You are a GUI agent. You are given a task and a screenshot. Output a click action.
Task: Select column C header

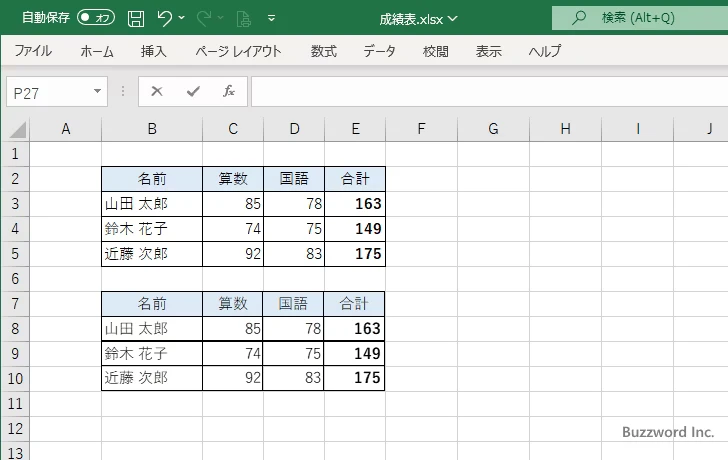coord(233,129)
